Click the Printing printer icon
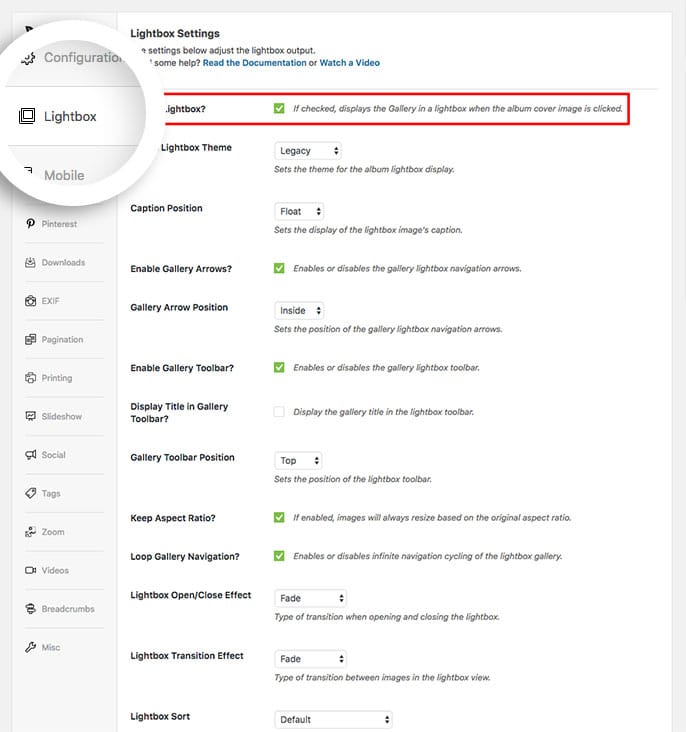 coord(30,378)
